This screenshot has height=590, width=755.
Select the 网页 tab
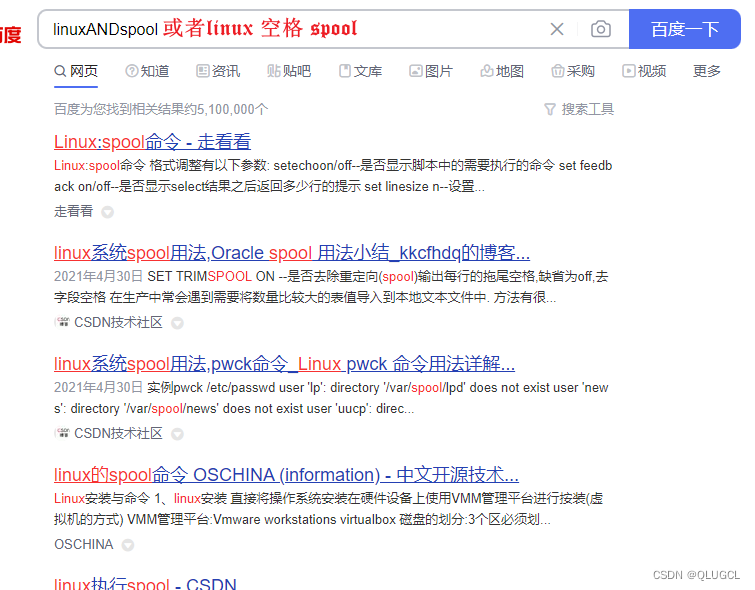[x=76, y=71]
